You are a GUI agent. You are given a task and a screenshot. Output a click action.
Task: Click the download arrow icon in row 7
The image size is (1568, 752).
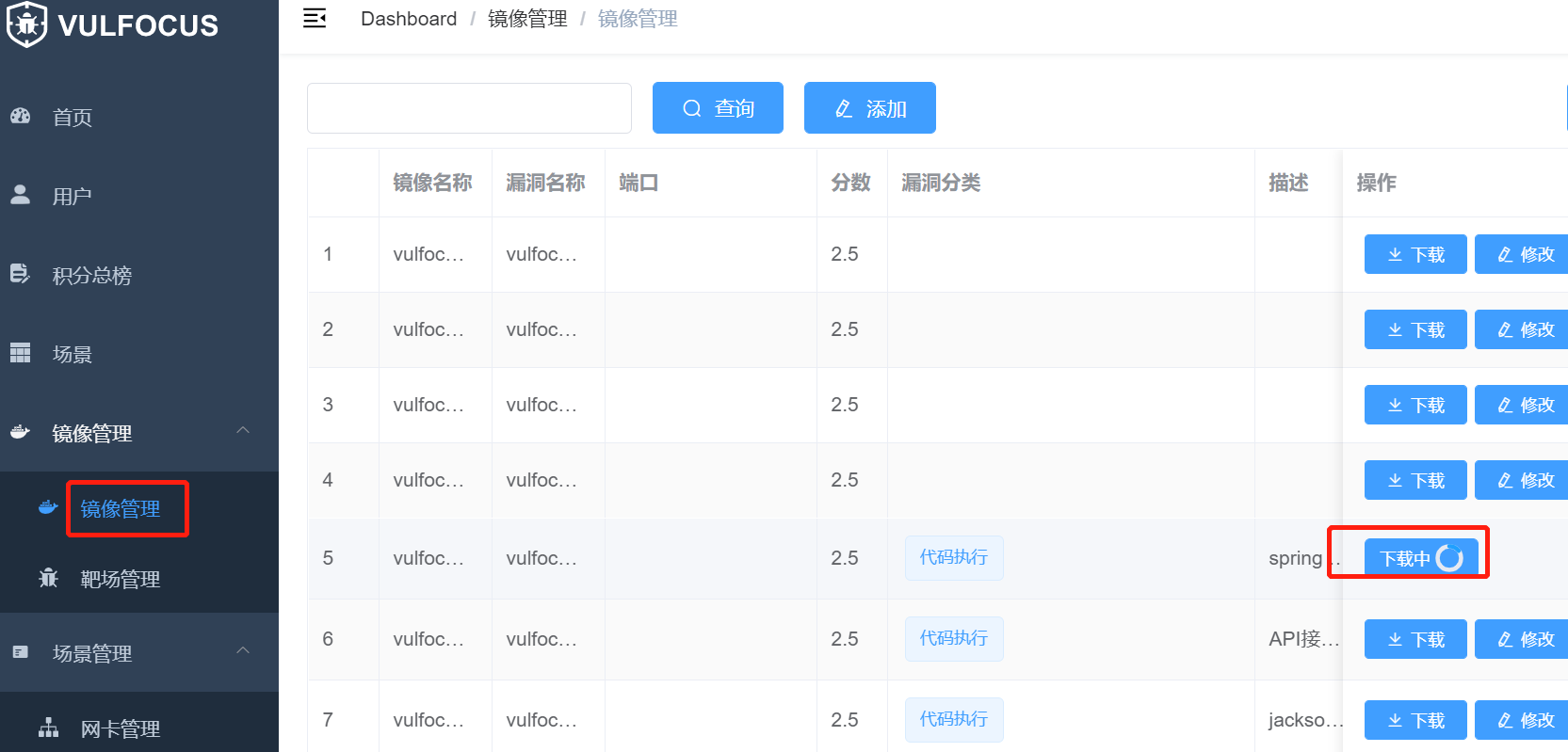[x=1396, y=720]
